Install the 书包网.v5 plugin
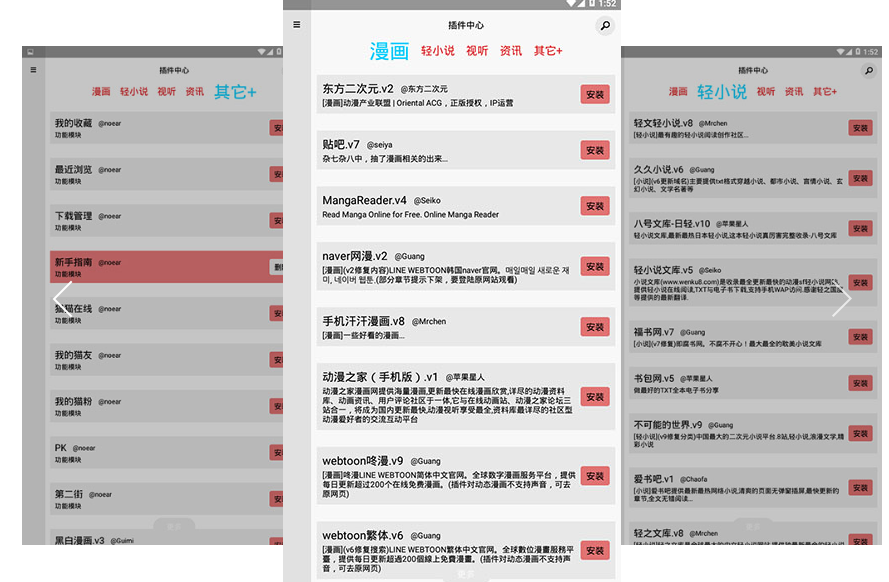 coord(860,384)
